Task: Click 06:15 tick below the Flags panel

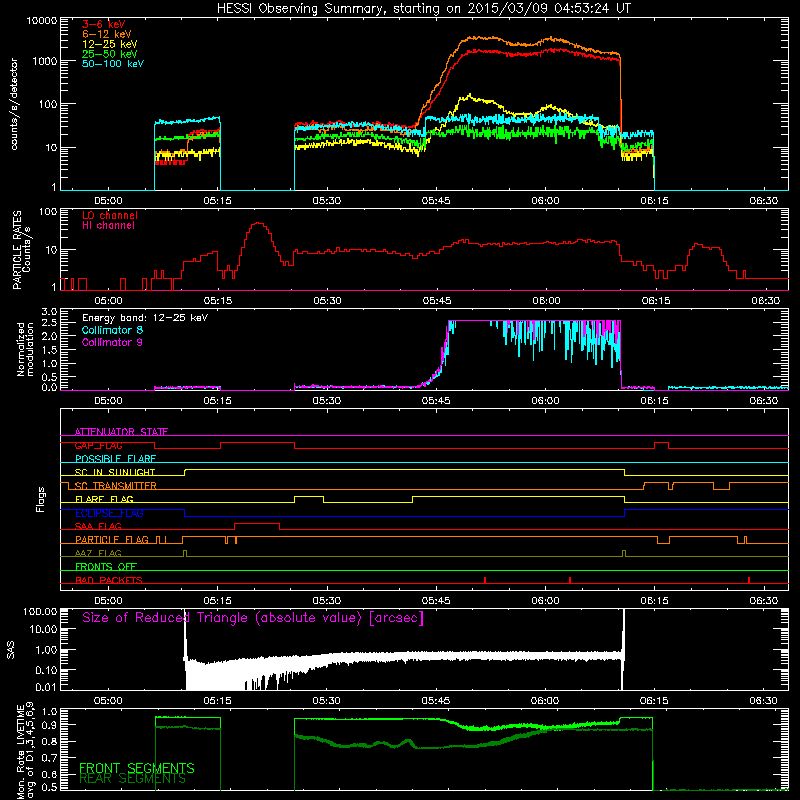Action: (x=655, y=601)
